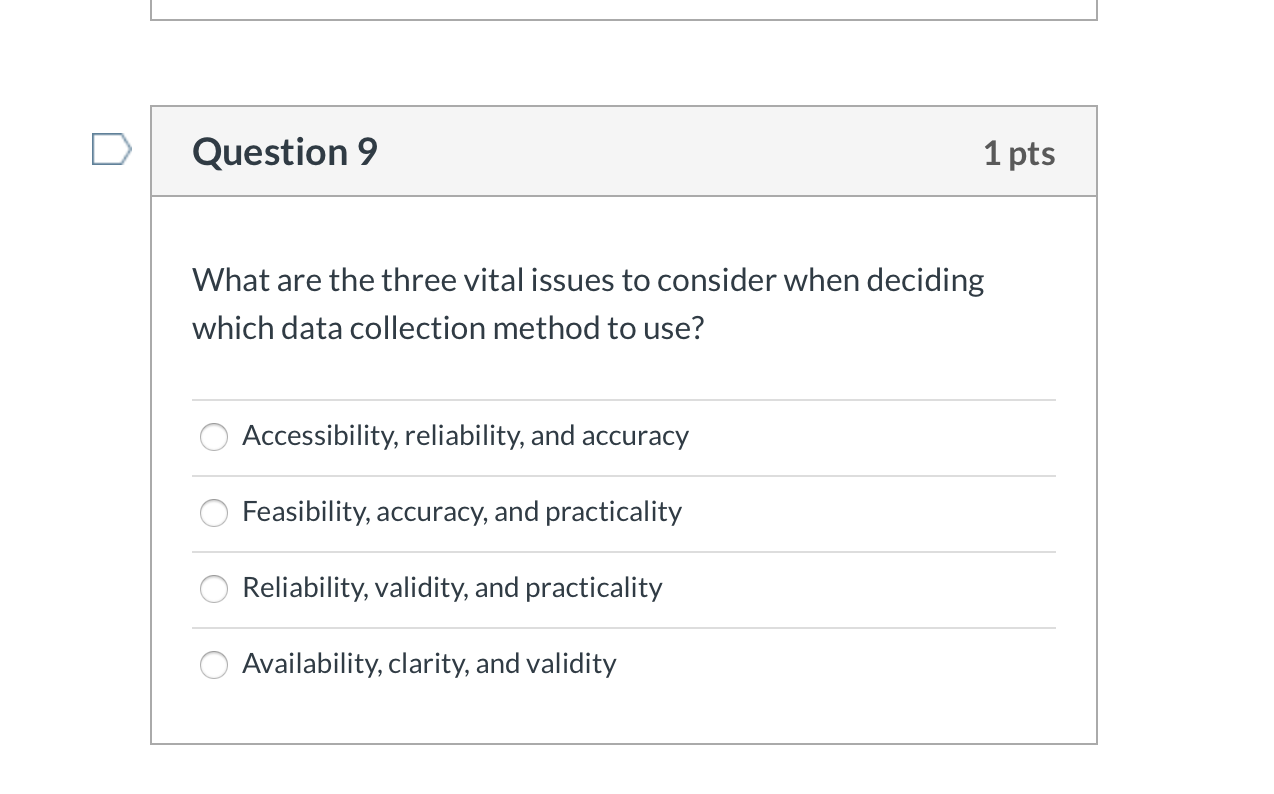Click the previous question card above
Image resolution: width=1274 pixels, height=794 pixels.
(x=624, y=10)
